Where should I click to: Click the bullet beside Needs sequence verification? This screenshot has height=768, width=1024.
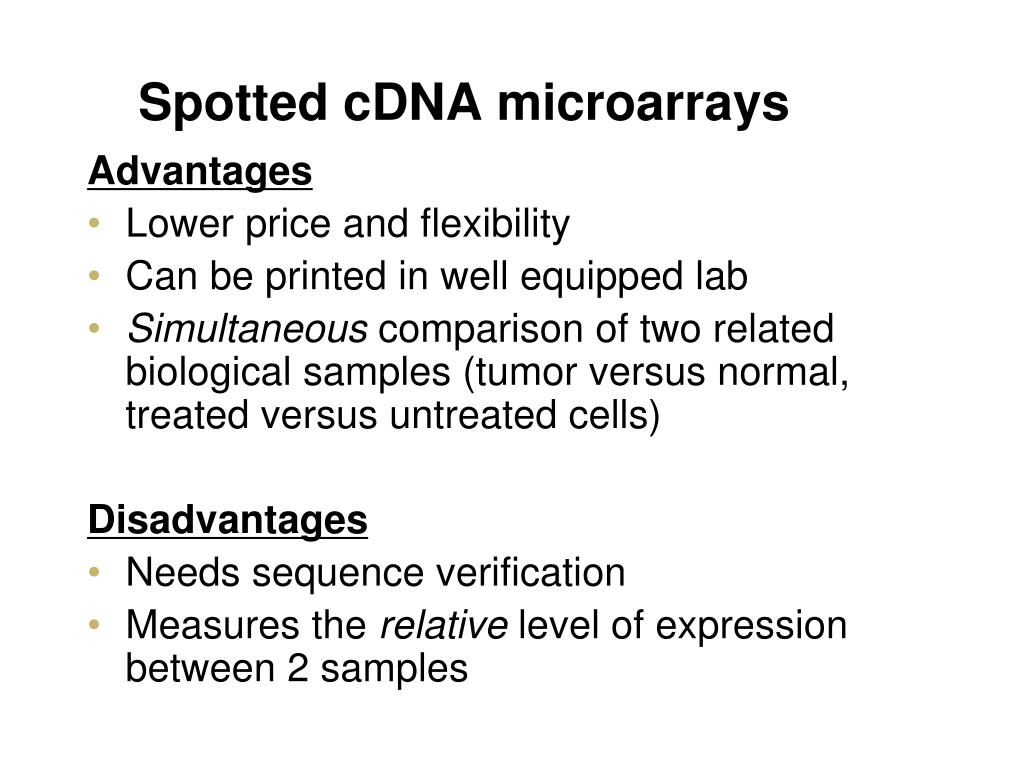tap(95, 572)
